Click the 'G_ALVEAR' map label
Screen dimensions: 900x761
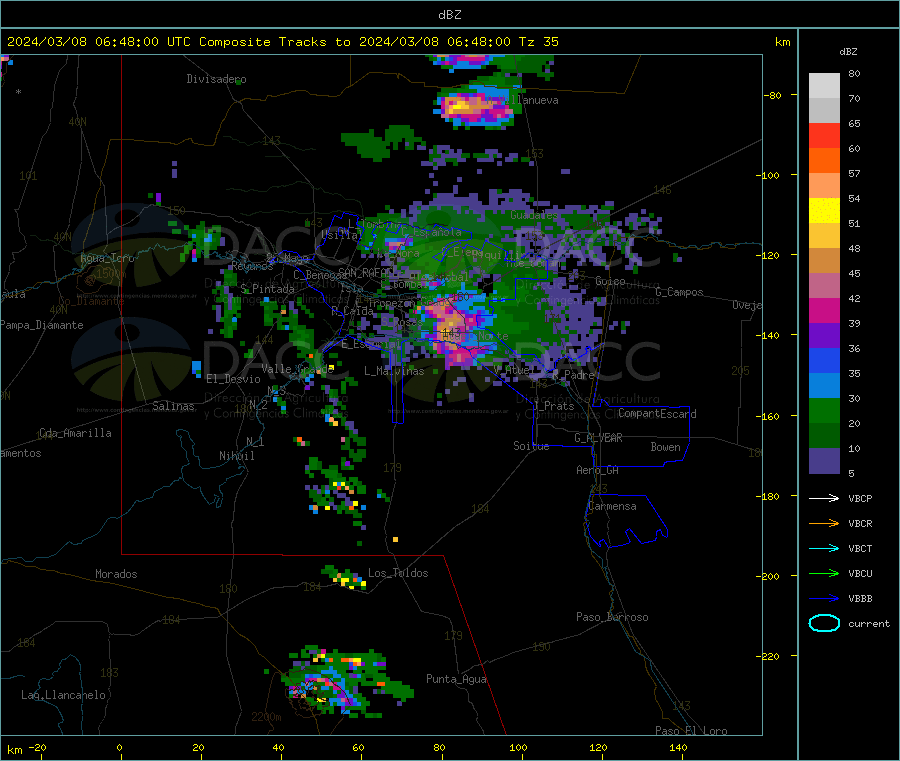coord(598,438)
